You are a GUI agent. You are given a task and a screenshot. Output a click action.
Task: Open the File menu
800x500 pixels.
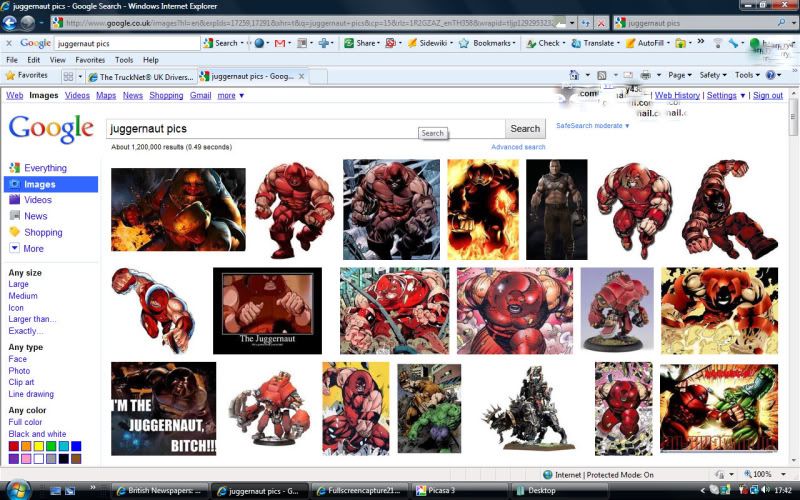[12, 60]
